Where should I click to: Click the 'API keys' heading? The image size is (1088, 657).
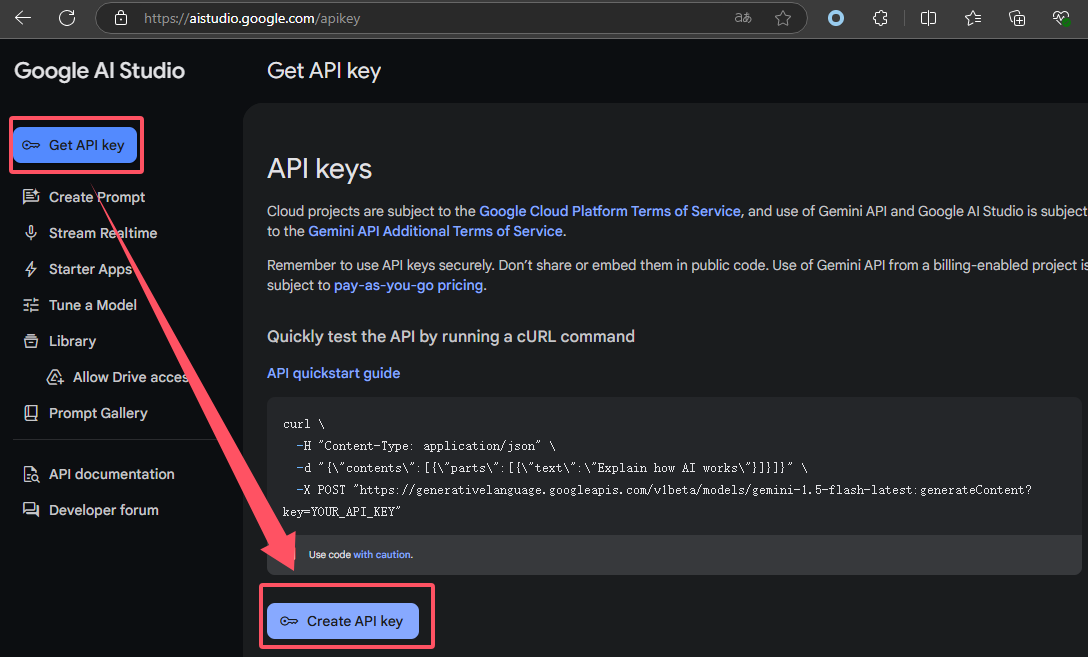click(319, 169)
